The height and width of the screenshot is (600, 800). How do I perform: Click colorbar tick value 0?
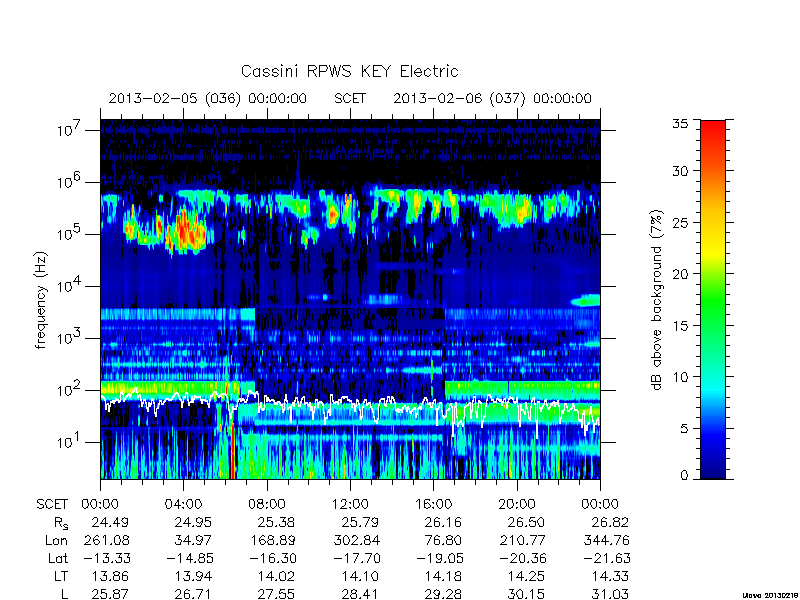684,475
